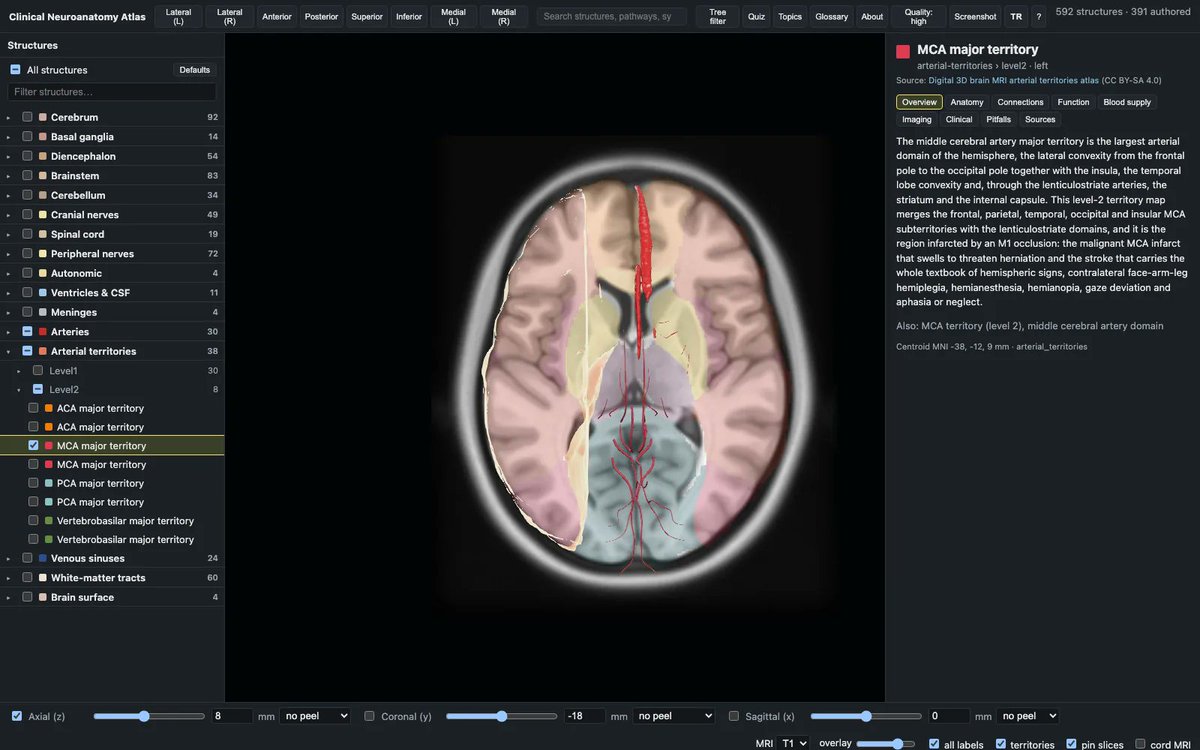
Task: Open the Imaging tab
Action: point(917,119)
